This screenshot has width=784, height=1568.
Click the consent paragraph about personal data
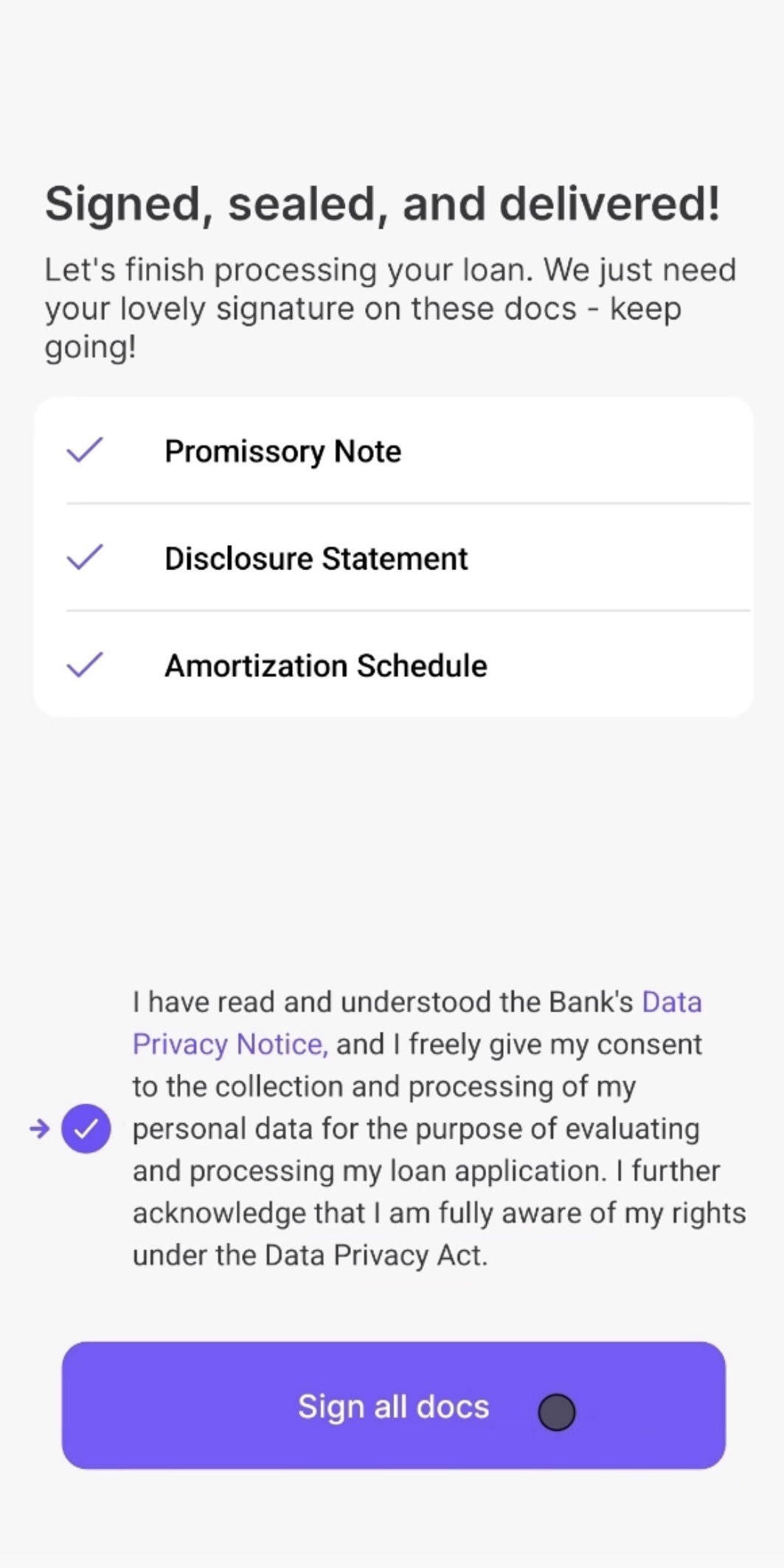point(439,1128)
